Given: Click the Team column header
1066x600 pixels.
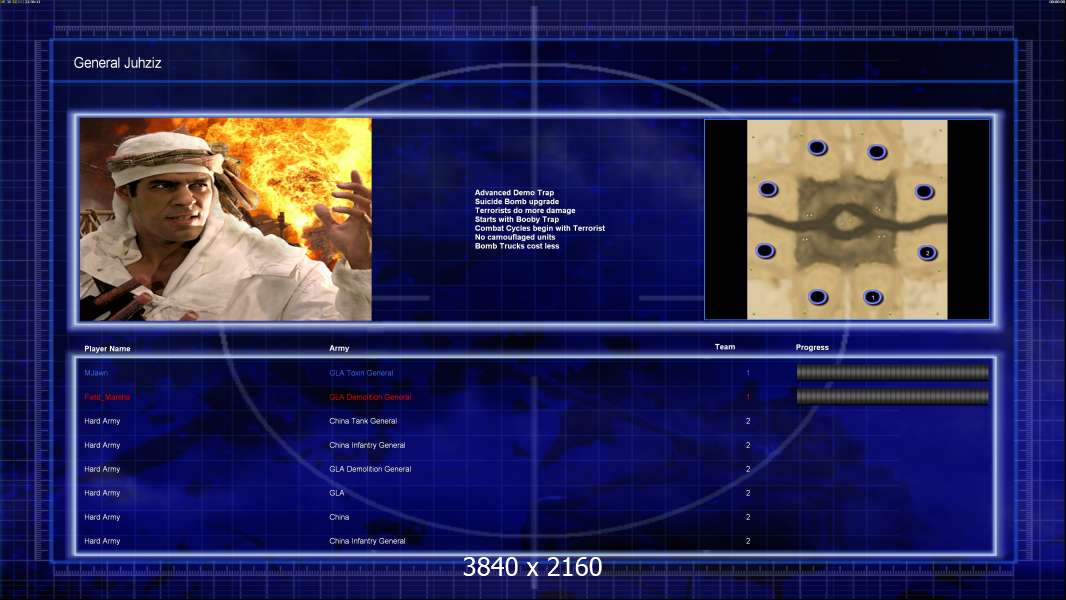Looking at the screenshot, I should point(725,347).
